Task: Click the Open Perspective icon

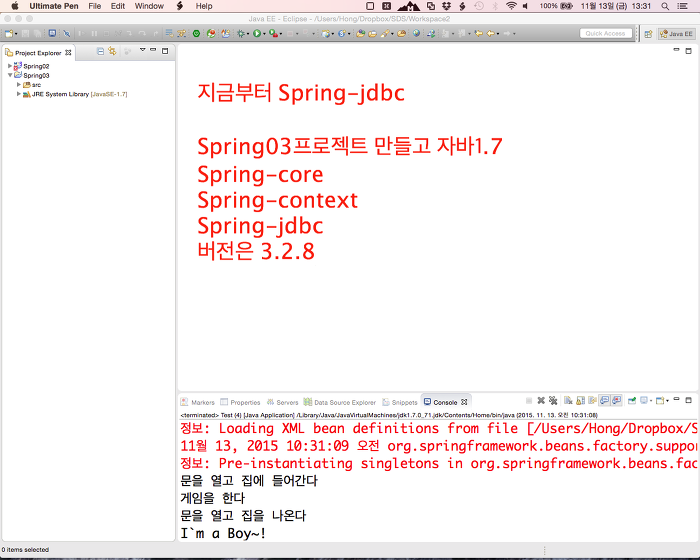Action: (648, 34)
